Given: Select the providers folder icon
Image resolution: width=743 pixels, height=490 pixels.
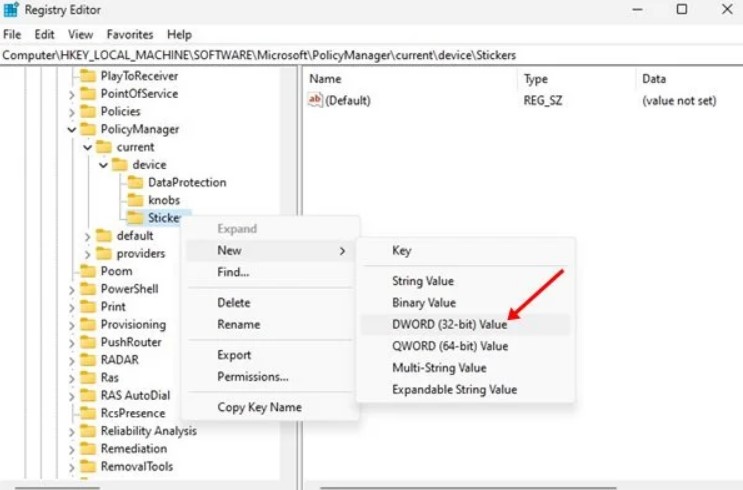Looking at the screenshot, I should click(104, 254).
